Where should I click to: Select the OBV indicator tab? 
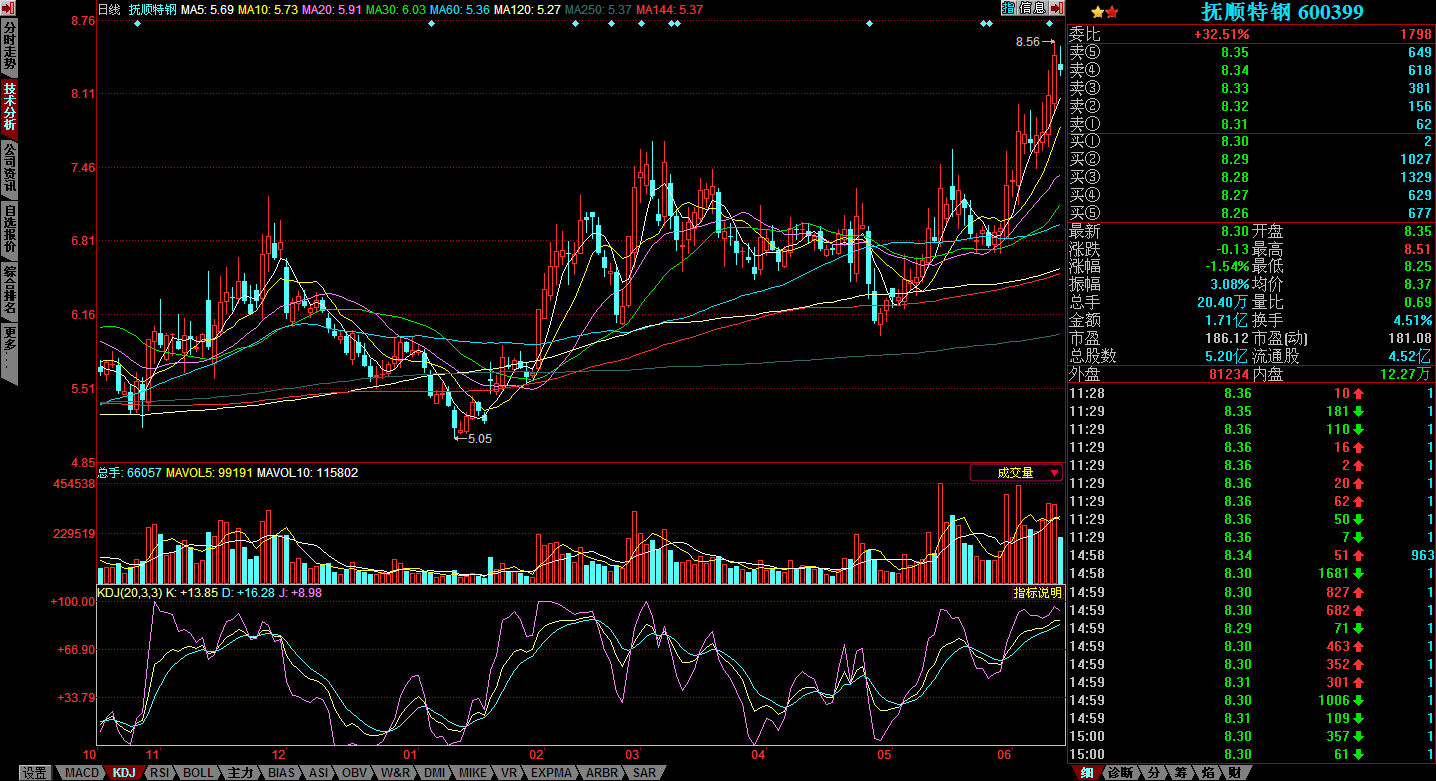coord(354,773)
